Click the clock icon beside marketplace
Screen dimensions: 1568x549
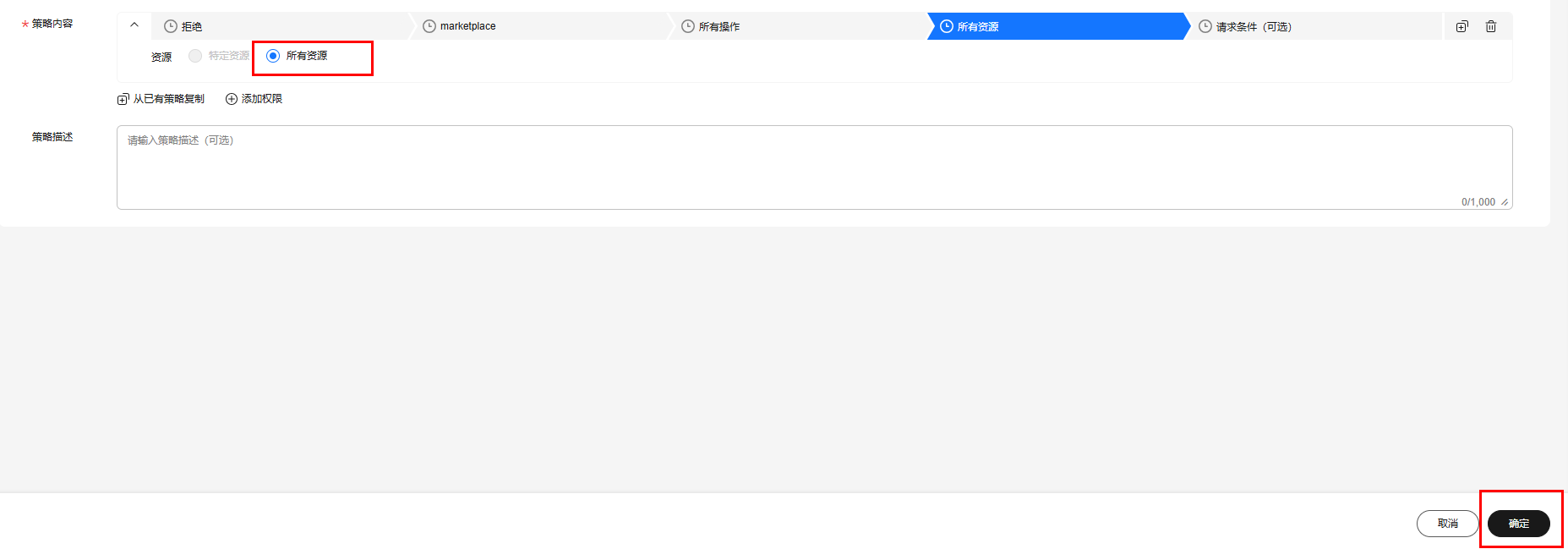(x=429, y=26)
